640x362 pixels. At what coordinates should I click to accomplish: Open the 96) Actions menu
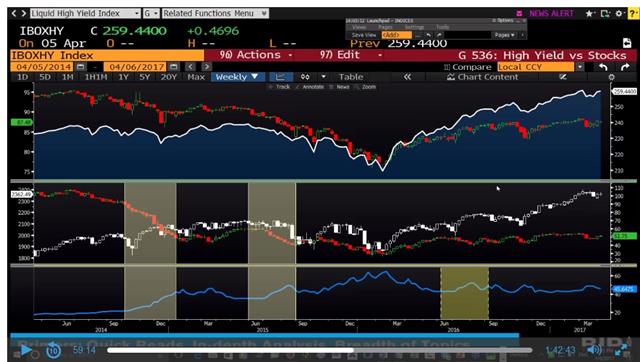coord(256,55)
